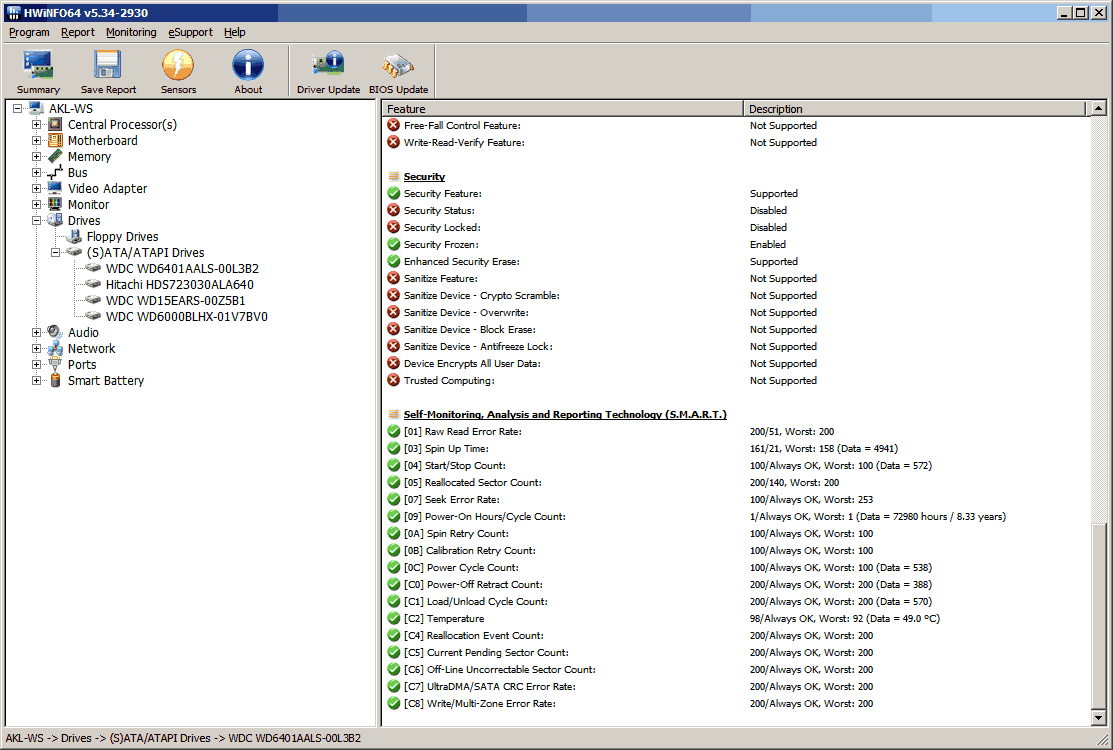The image size is (1113, 750).
Task: Click the Drives tree icon
Action: [55, 220]
